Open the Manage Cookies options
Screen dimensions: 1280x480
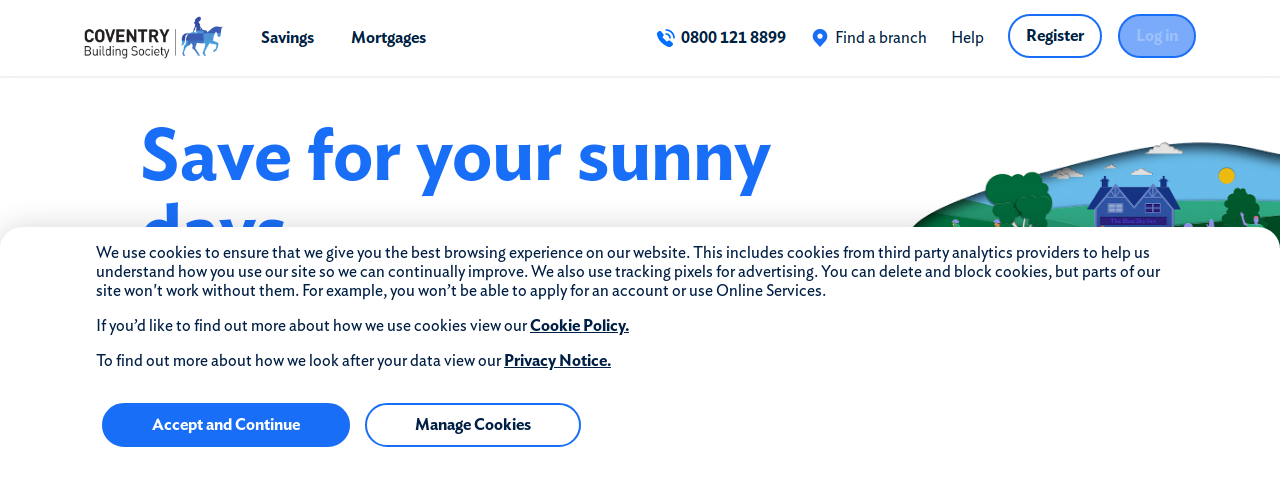pos(473,425)
